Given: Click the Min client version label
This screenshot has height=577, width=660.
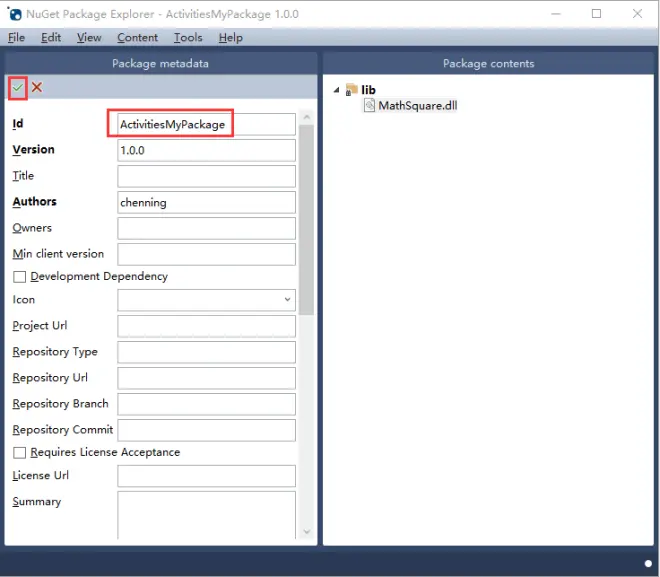Looking at the screenshot, I should [x=58, y=254].
